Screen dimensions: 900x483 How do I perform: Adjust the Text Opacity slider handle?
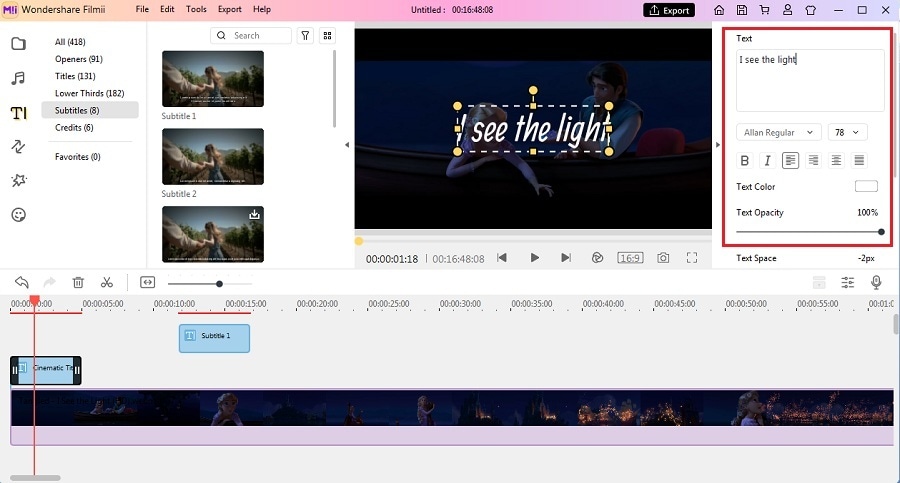tap(881, 232)
